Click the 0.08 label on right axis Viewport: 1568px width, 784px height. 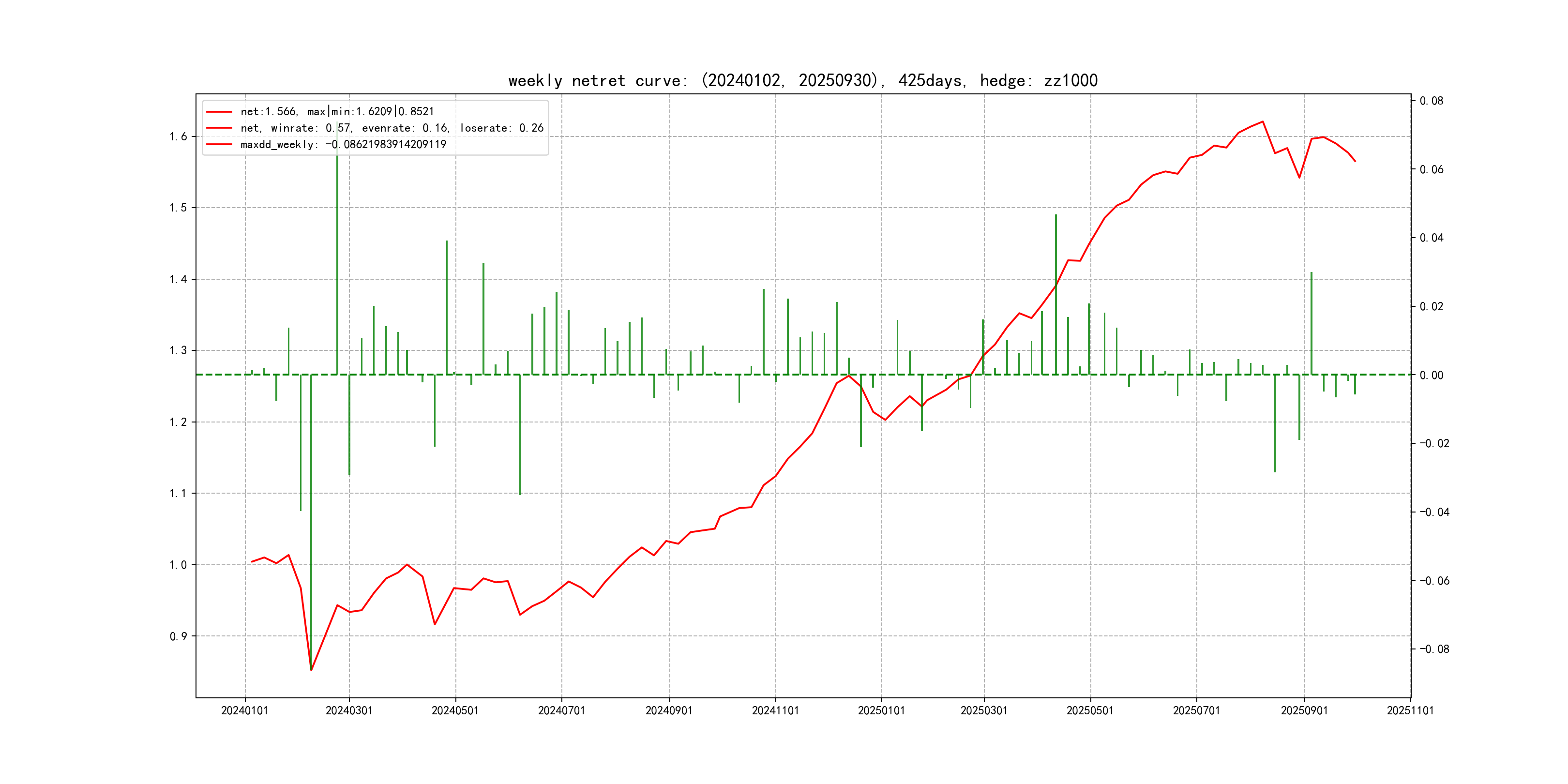(x=1431, y=101)
